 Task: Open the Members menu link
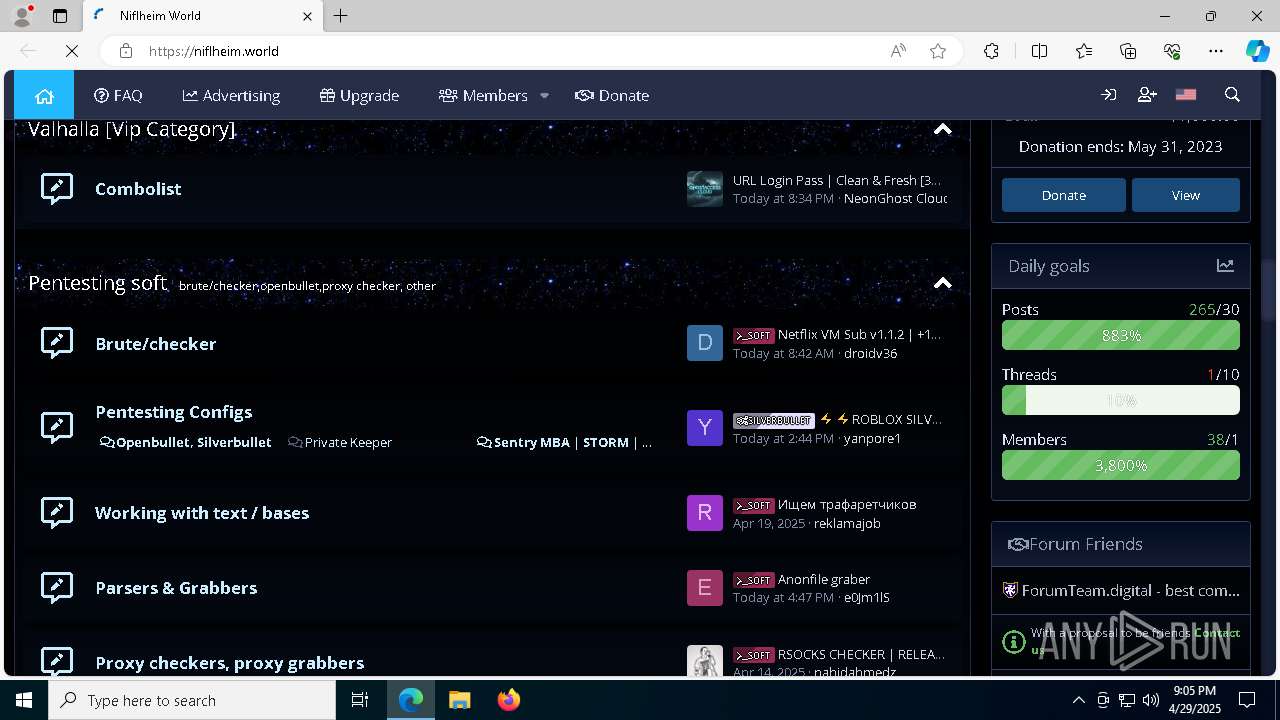pos(483,95)
